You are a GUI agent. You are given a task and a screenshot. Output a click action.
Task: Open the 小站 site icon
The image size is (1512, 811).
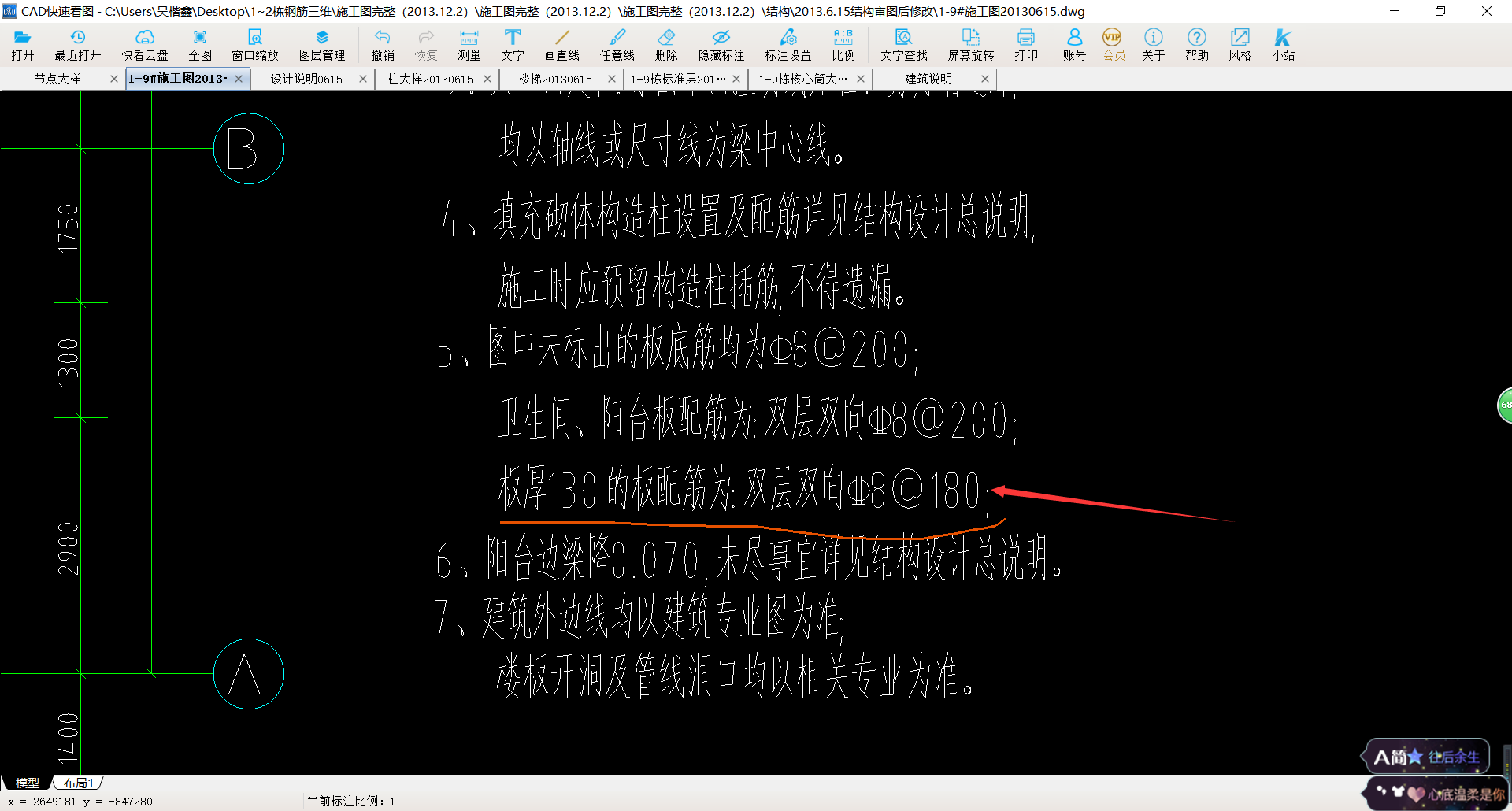(1284, 45)
